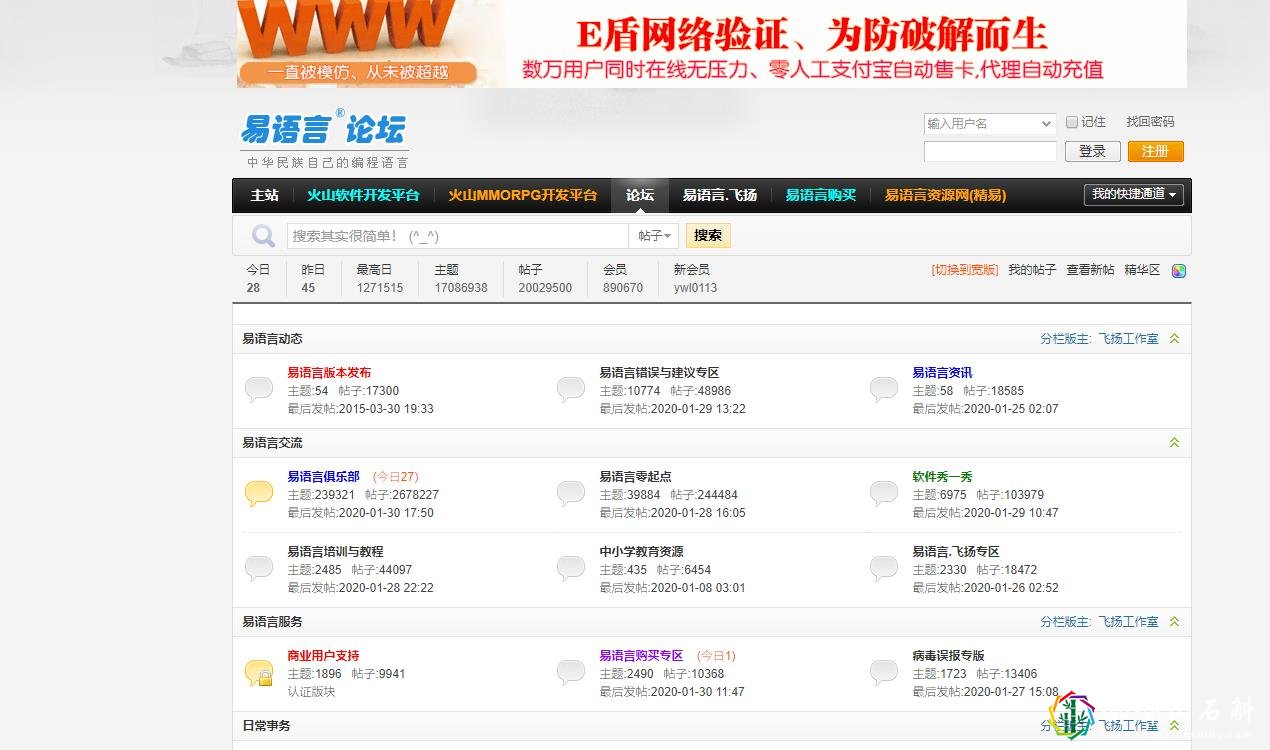This screenshot has height=750, width=1270.
Task: Click the 易语言错误与建议专区 bubble icon
Action: point(571,389)
